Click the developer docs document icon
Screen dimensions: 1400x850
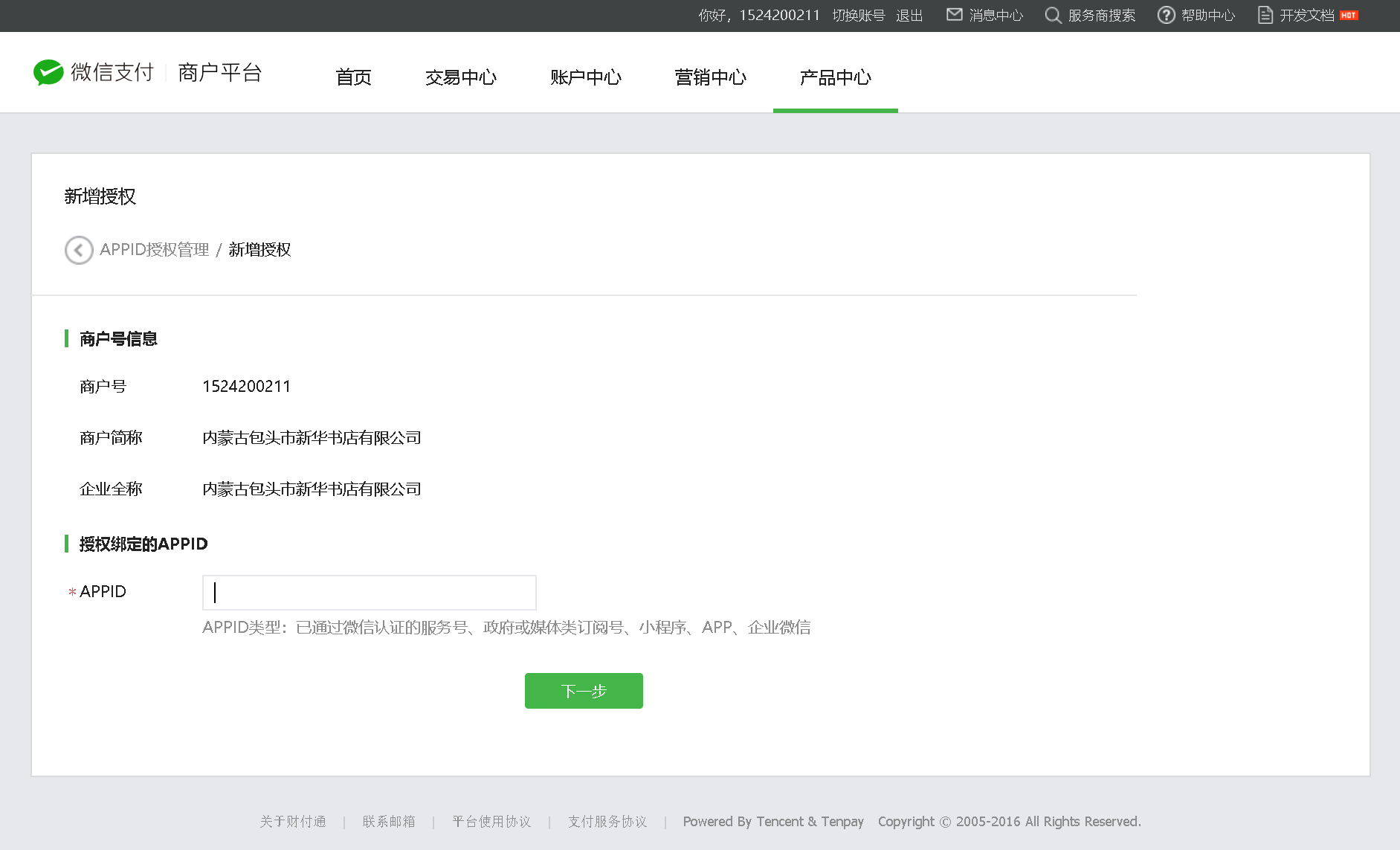[x=1265, y=15]
